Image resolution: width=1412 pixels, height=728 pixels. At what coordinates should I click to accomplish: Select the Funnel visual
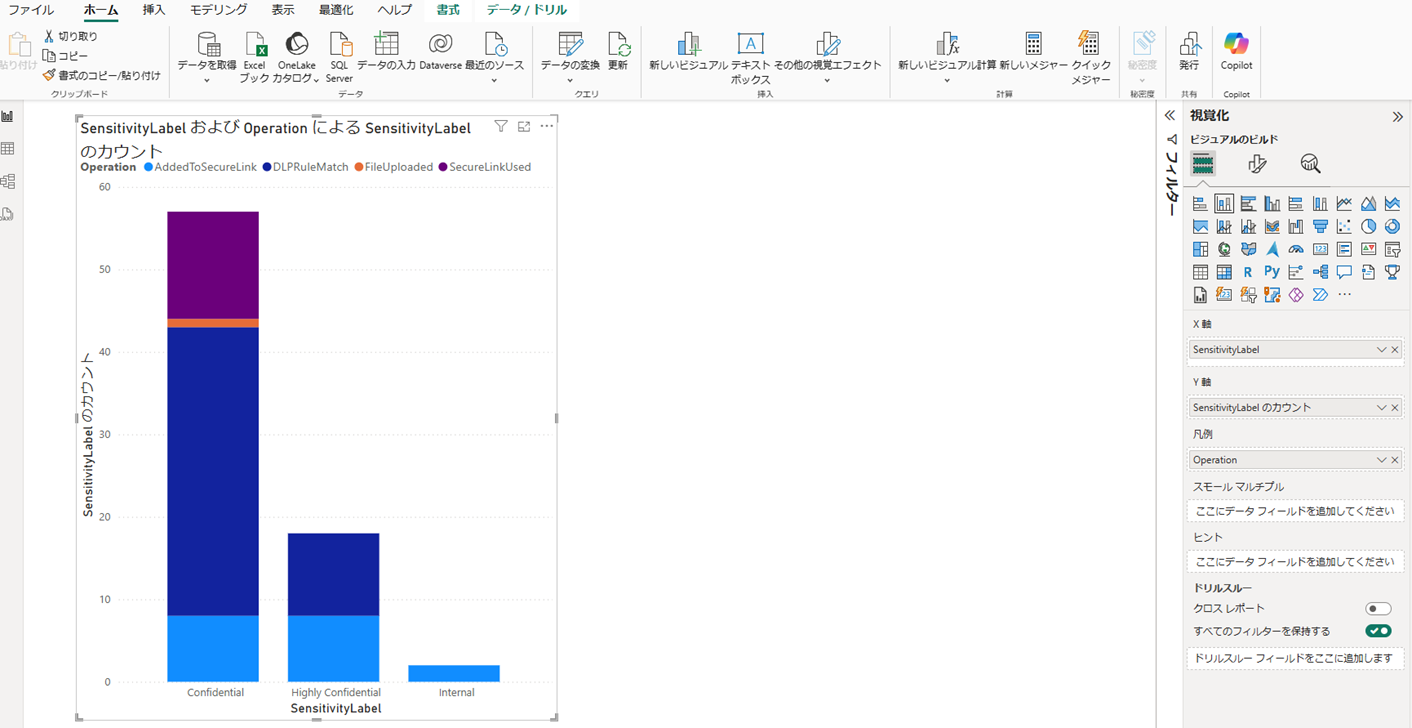[1320, 226]
